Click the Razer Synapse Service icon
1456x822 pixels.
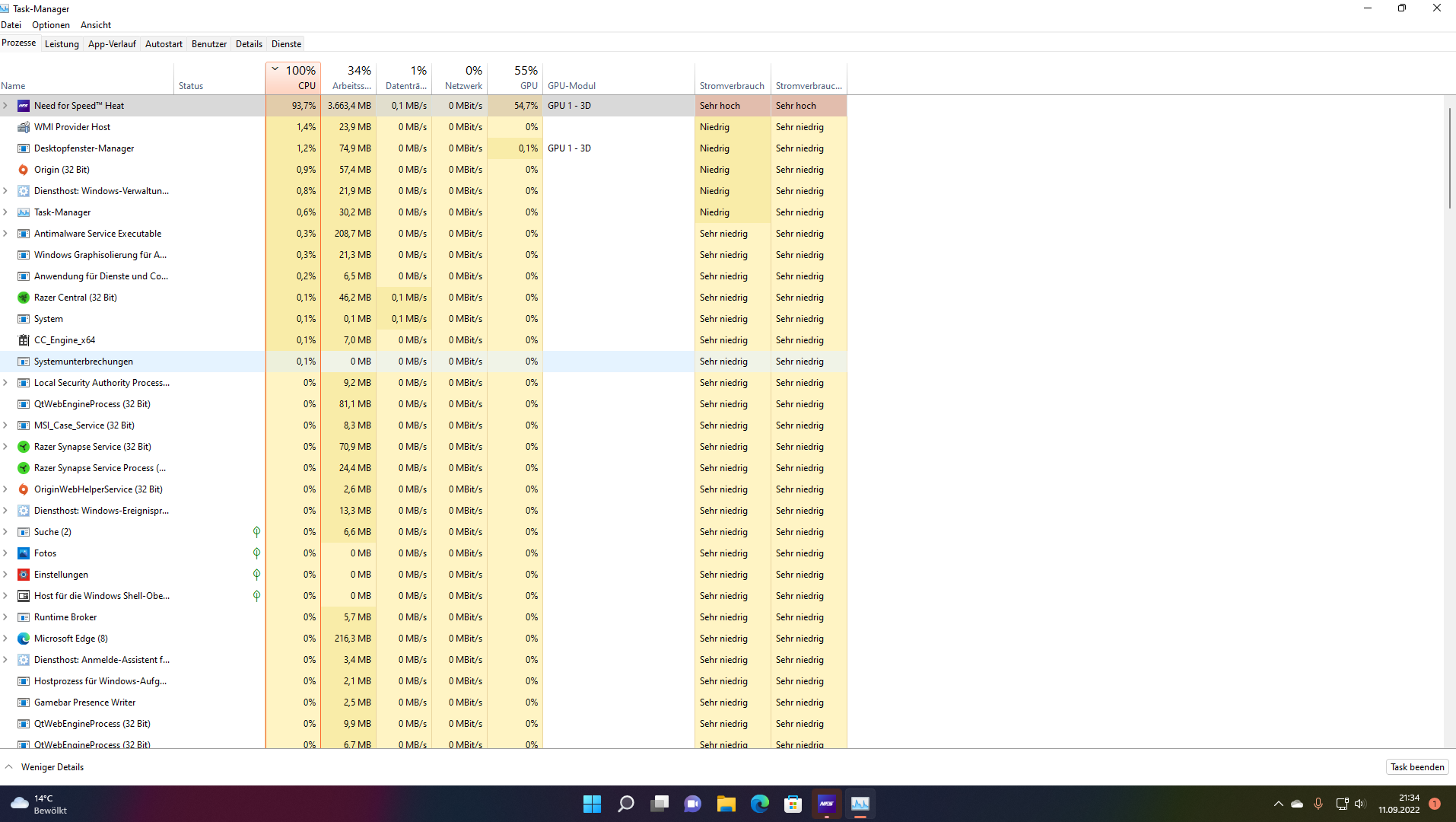coord(24,447)
